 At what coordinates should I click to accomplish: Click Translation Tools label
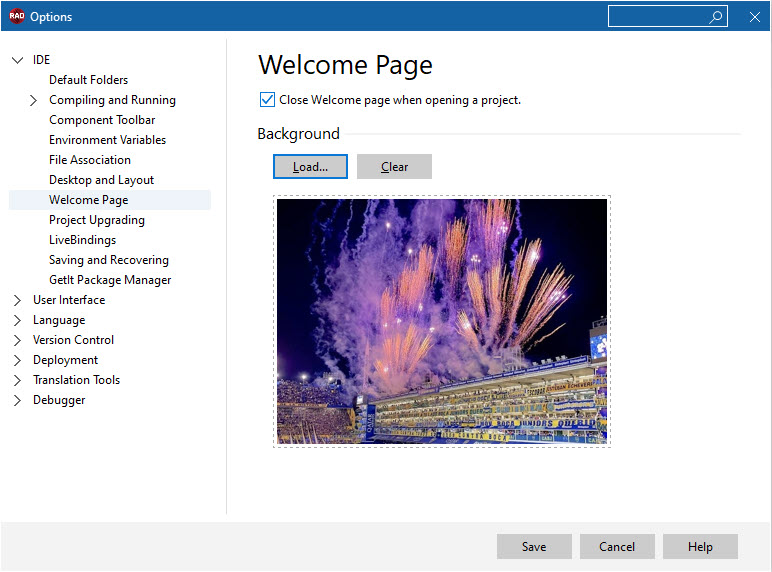coord(76,380)
